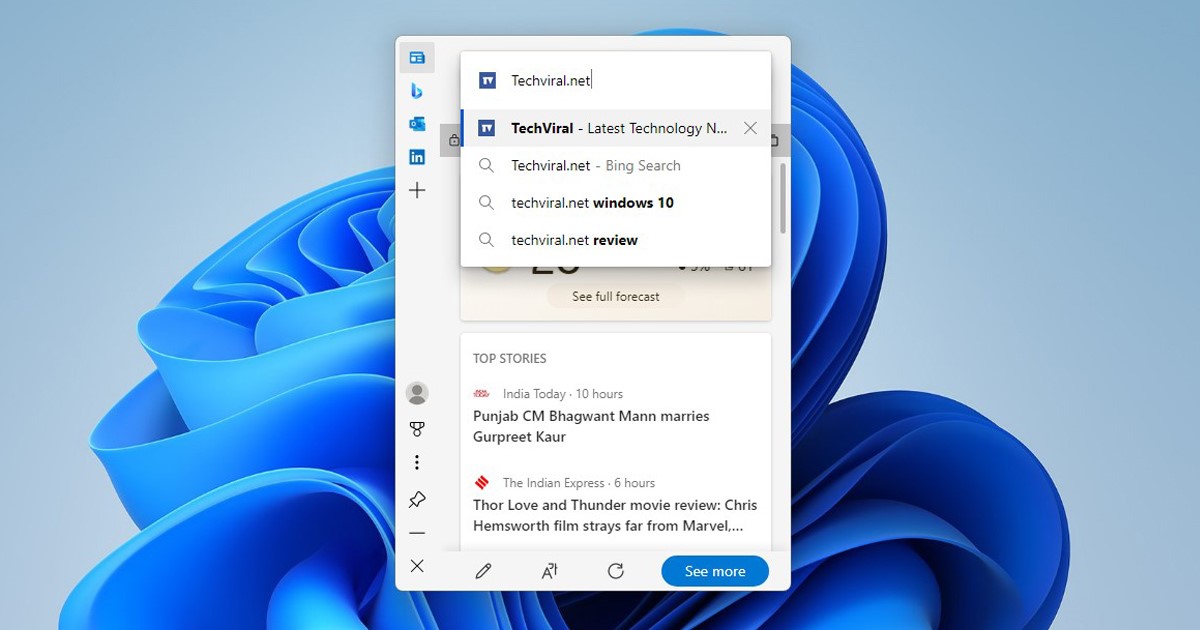Click India Today · 10 hours source label

click(x=563, y=394)
